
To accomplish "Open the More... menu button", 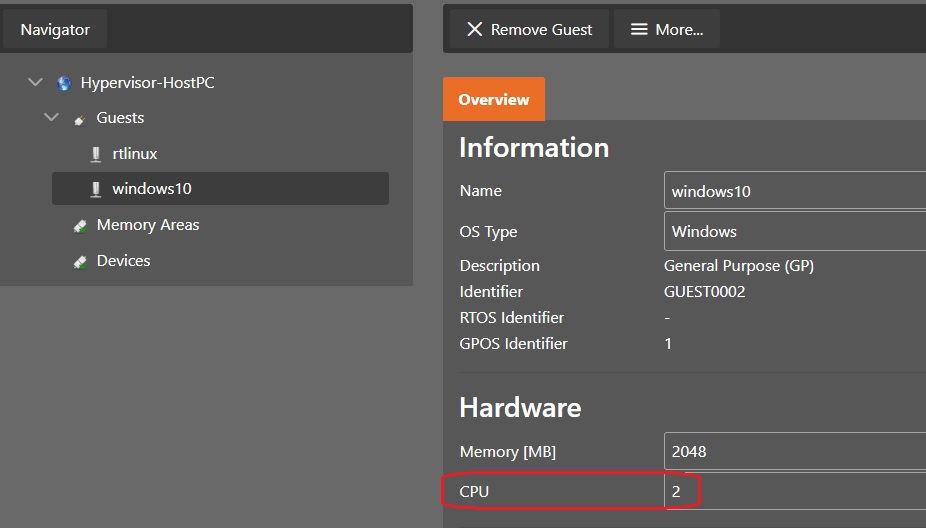I will click(666, 30).
